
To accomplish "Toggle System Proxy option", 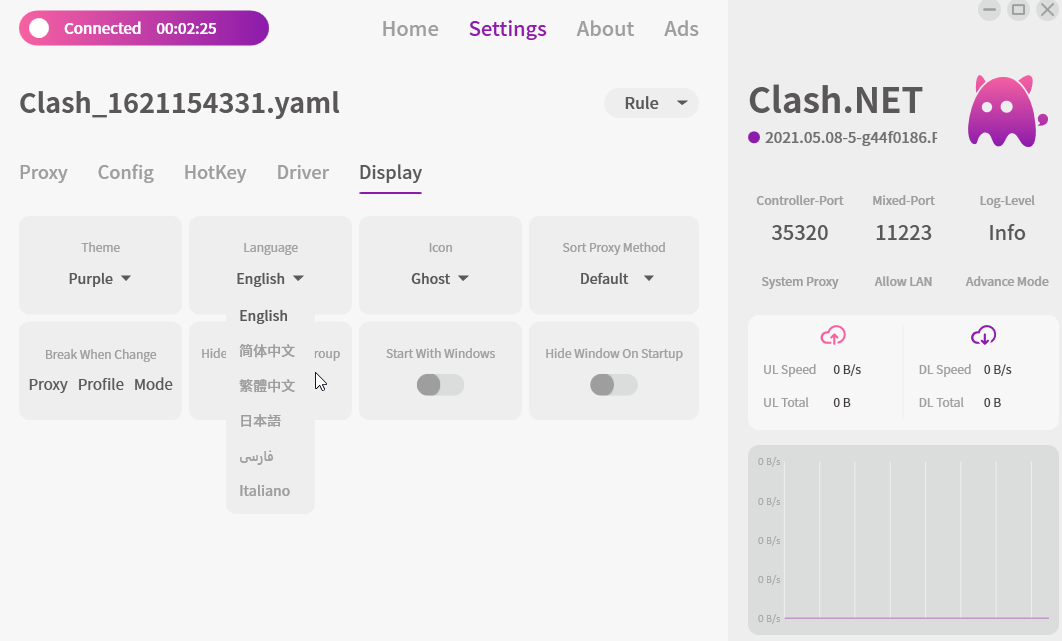I will [800, 281].
